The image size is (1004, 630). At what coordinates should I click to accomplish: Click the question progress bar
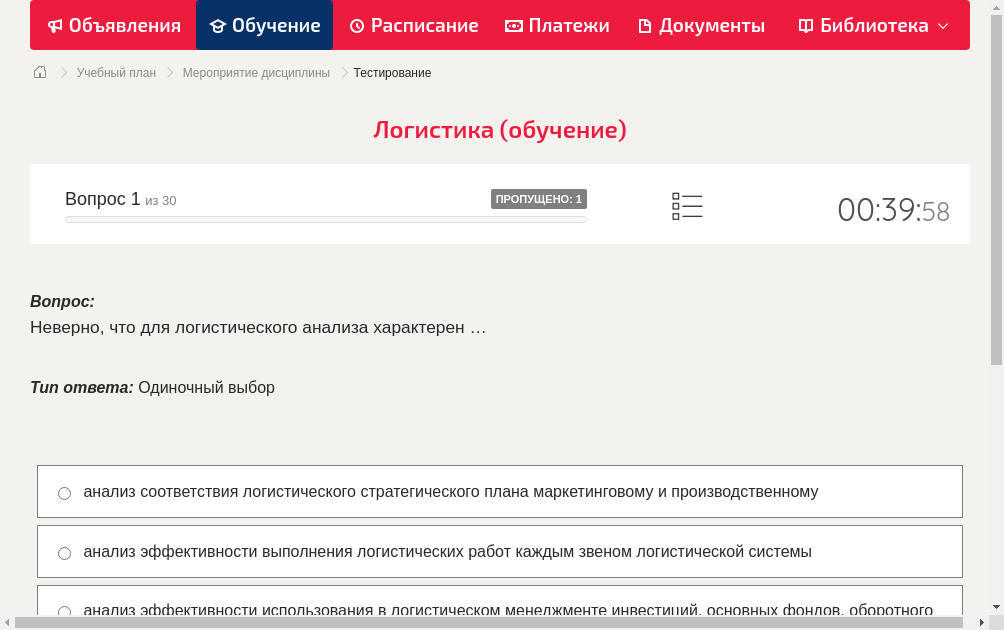click(x=326, y=219)
